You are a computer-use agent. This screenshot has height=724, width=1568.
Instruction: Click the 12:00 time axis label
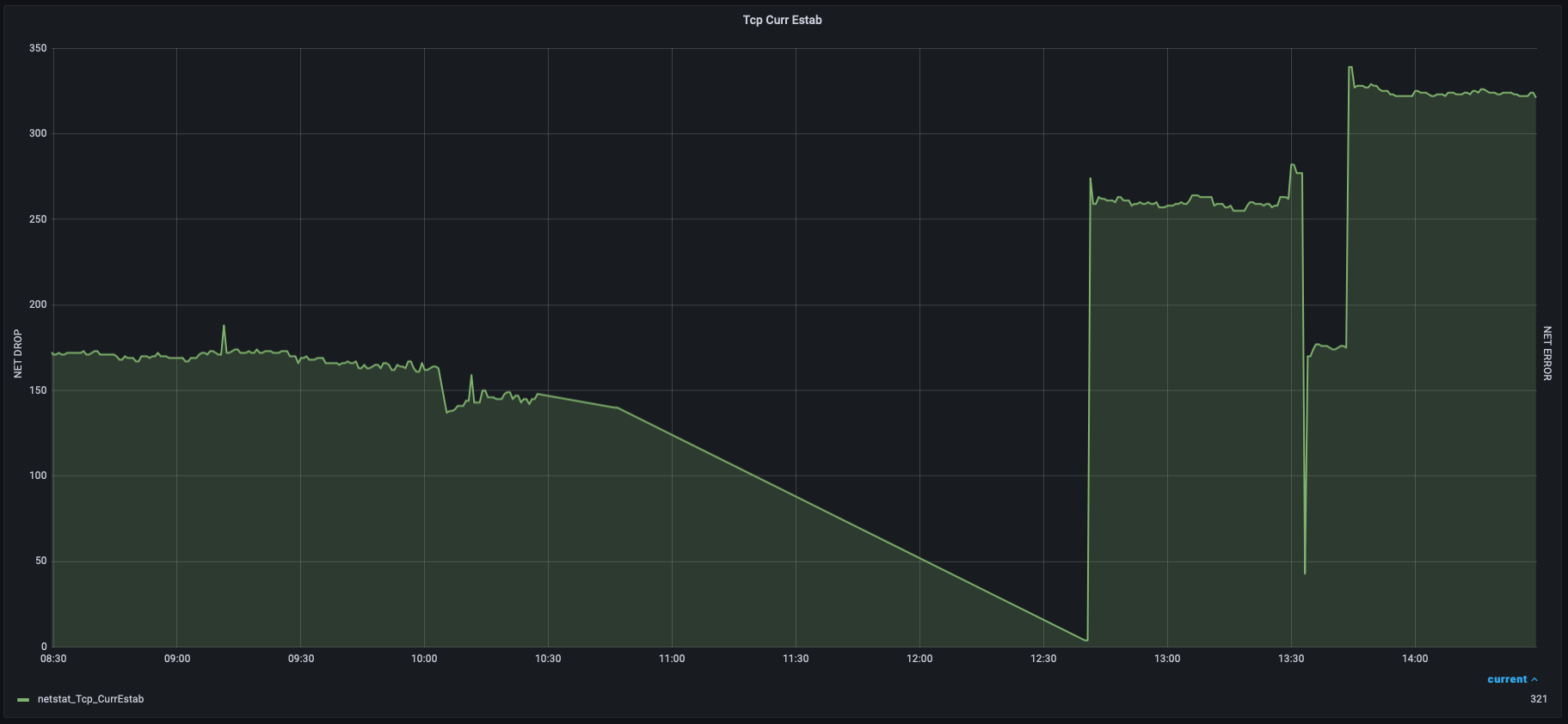(919, 659)
